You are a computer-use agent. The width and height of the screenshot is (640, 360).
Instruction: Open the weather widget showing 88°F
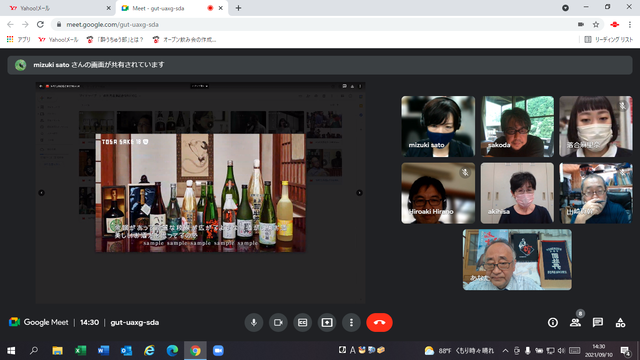(459, 351)
